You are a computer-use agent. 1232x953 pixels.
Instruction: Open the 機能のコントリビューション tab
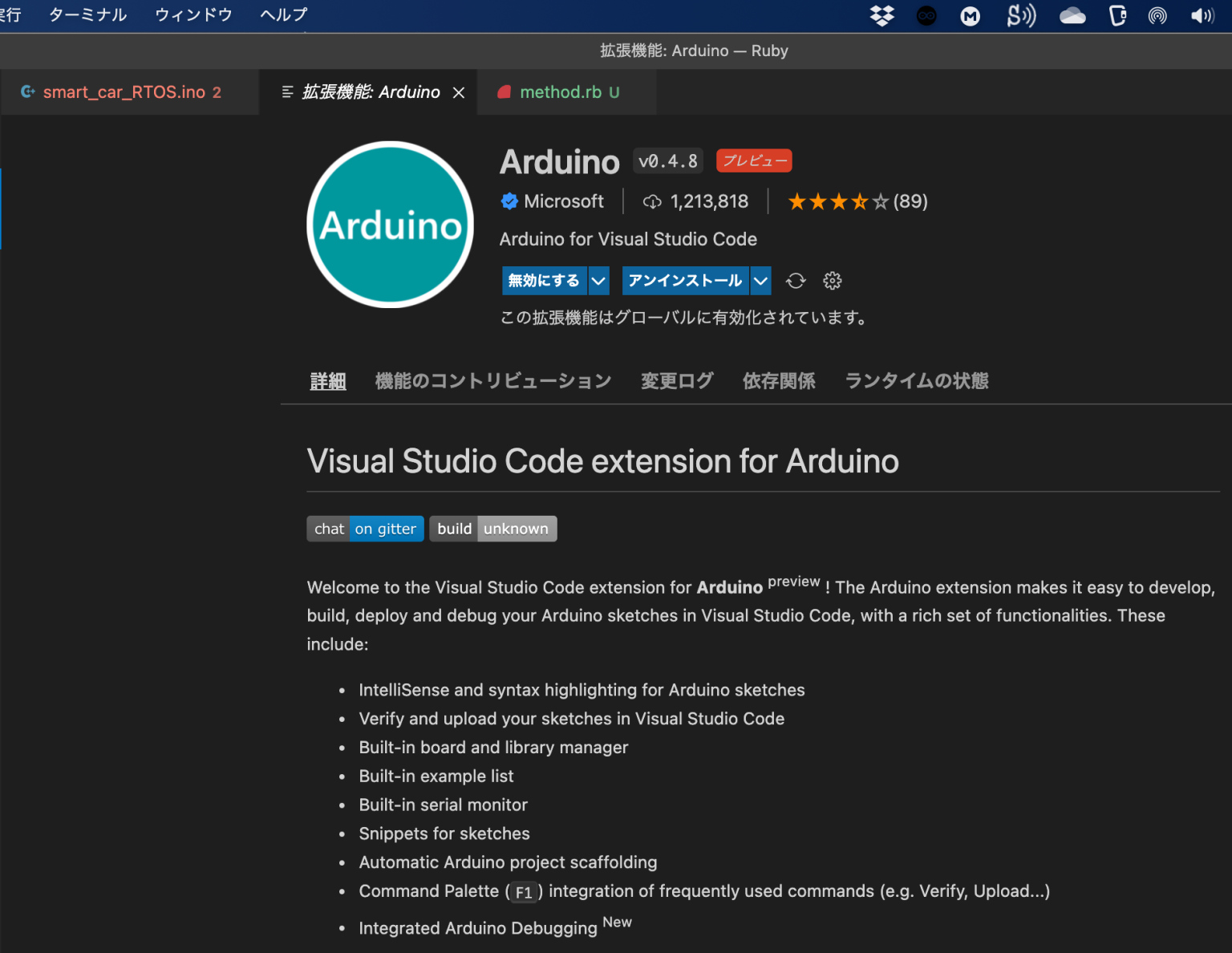[493, 381]
